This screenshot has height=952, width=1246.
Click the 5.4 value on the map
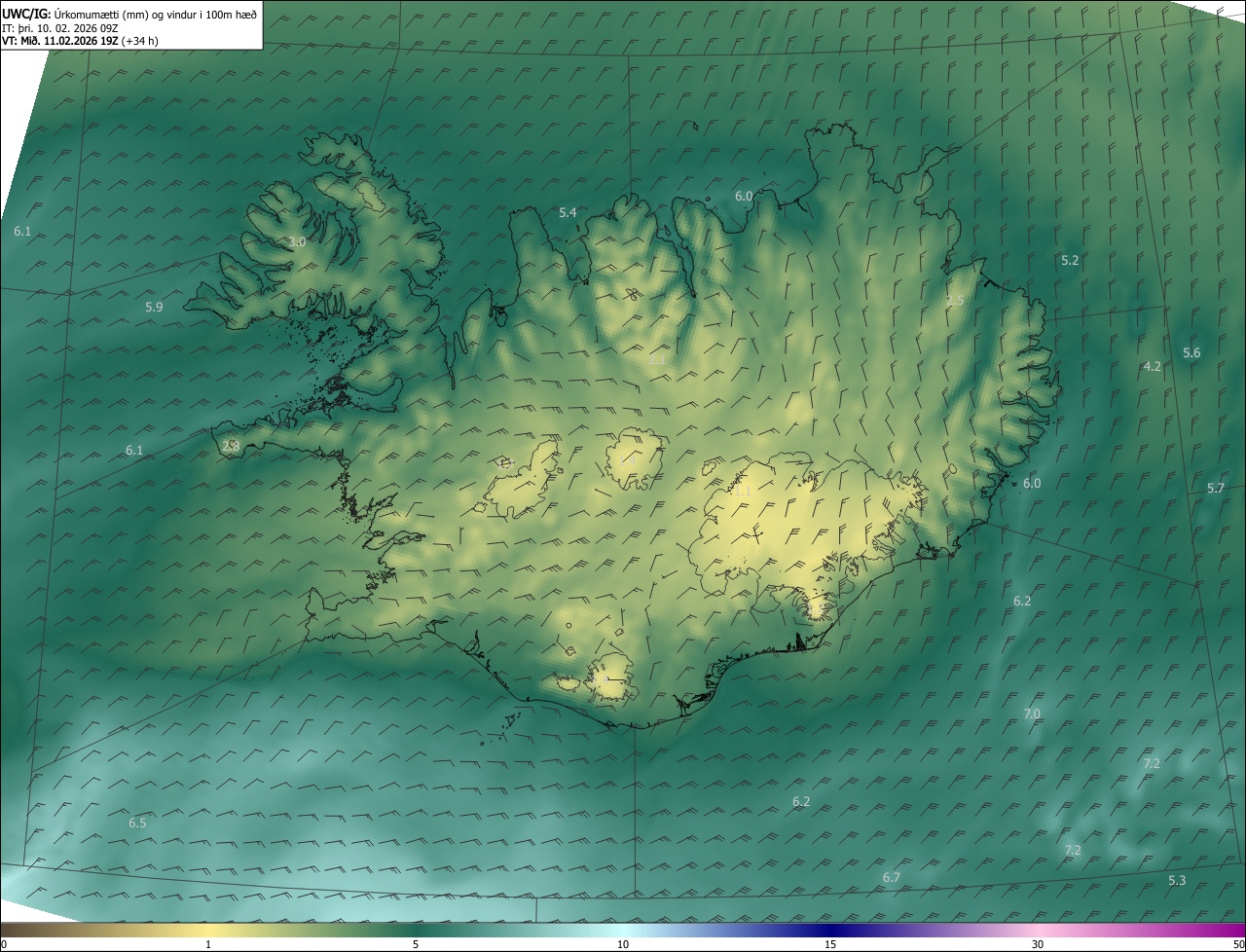click(x=568, y=212)
